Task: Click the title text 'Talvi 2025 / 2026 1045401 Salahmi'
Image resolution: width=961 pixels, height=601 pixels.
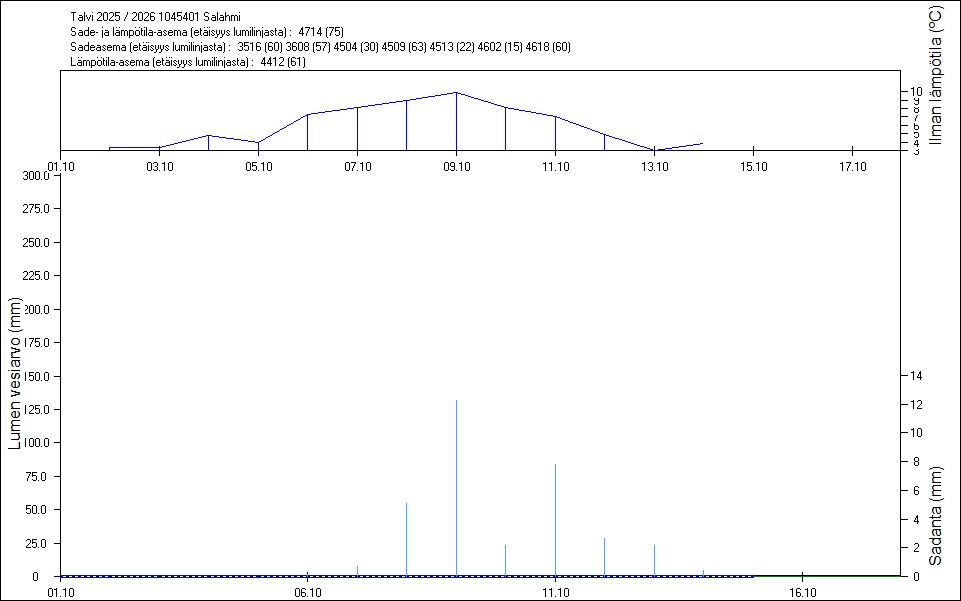Action: pos(156,17)
